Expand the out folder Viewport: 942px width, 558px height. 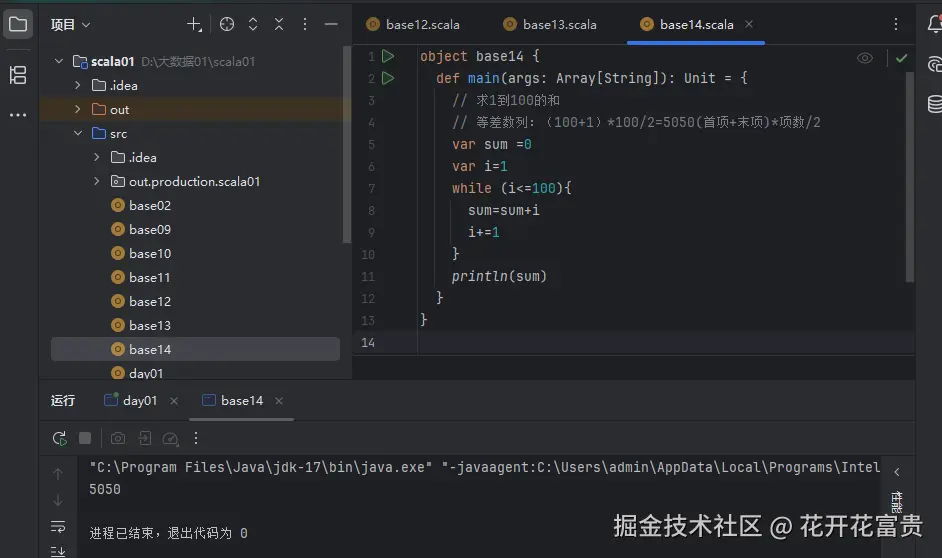coord(77,109)
